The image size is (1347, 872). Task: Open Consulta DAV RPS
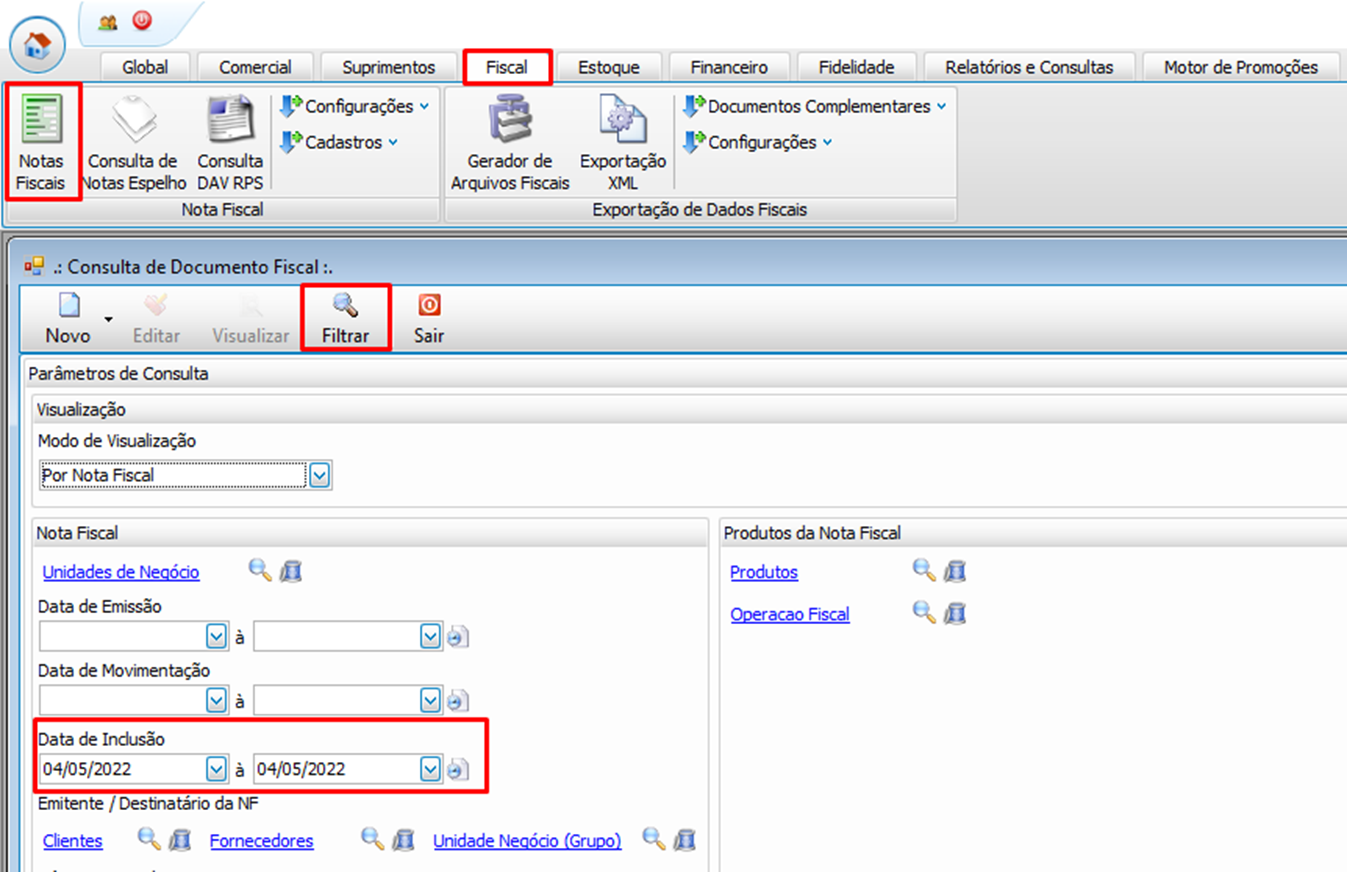coord(230,142)
